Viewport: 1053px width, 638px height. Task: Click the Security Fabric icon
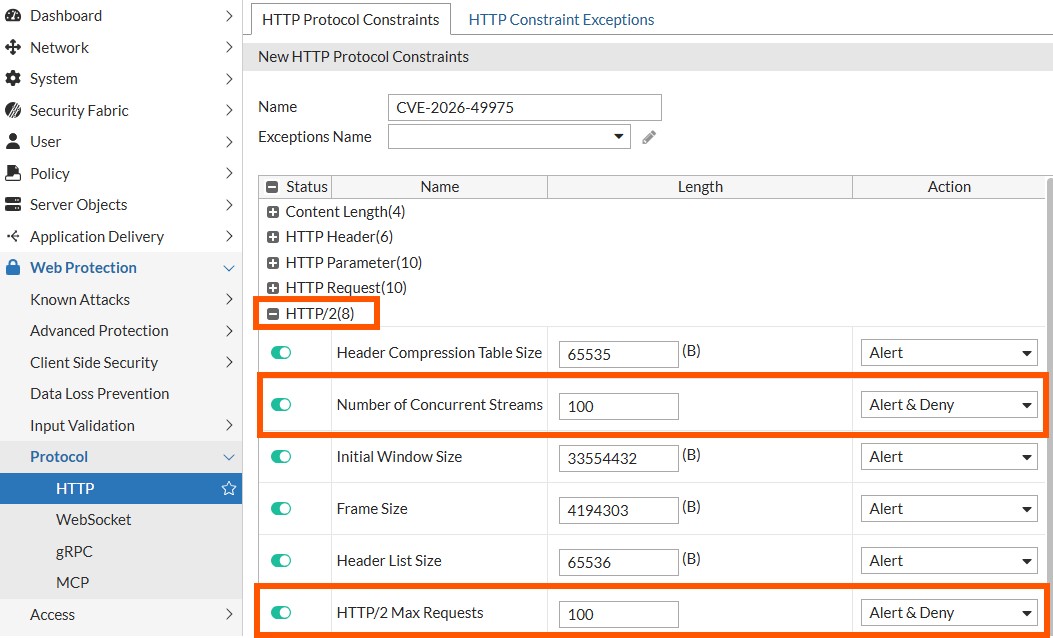13,110
